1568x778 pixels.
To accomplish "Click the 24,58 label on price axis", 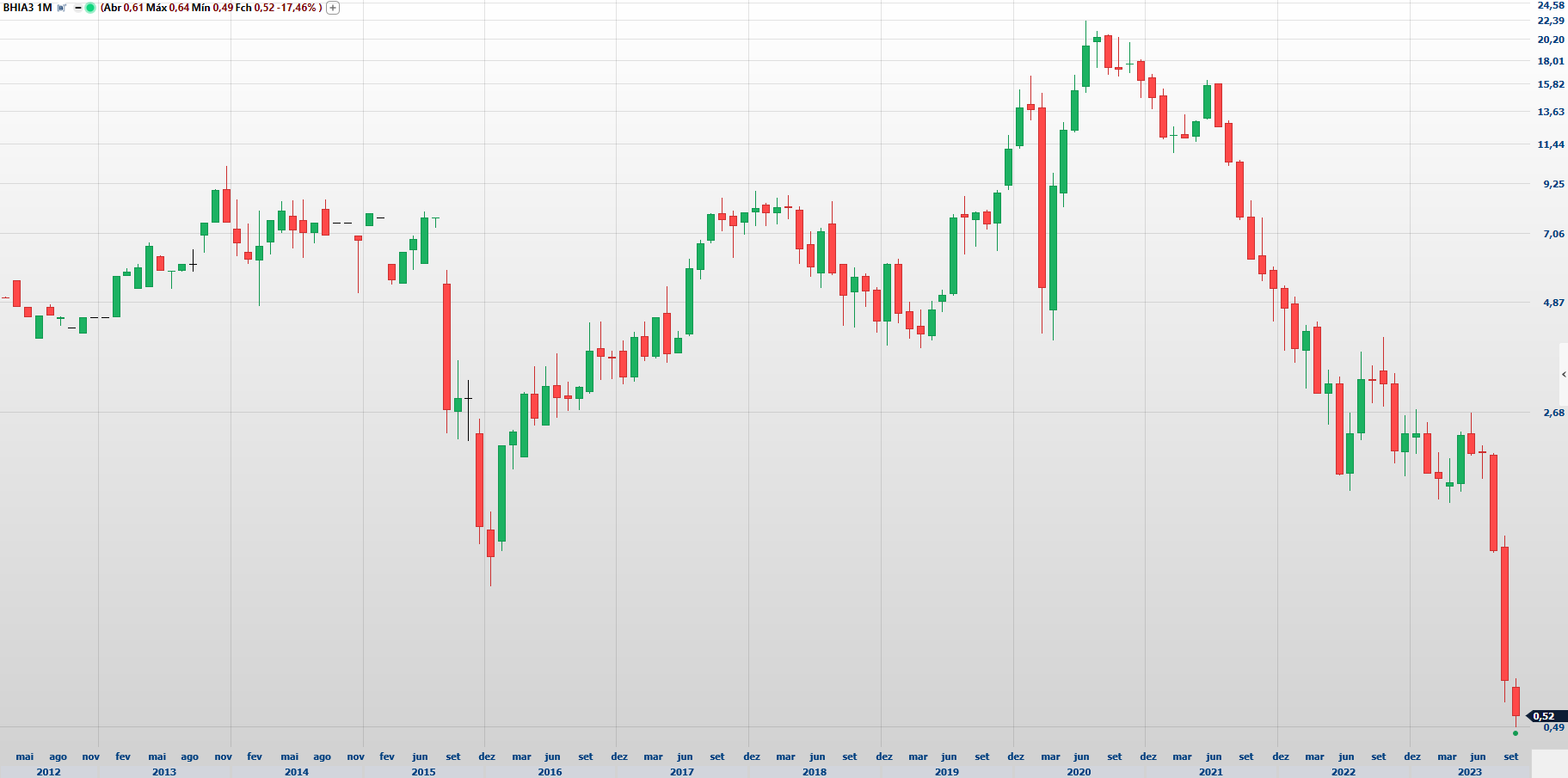I will click(x=1551, y=5).
